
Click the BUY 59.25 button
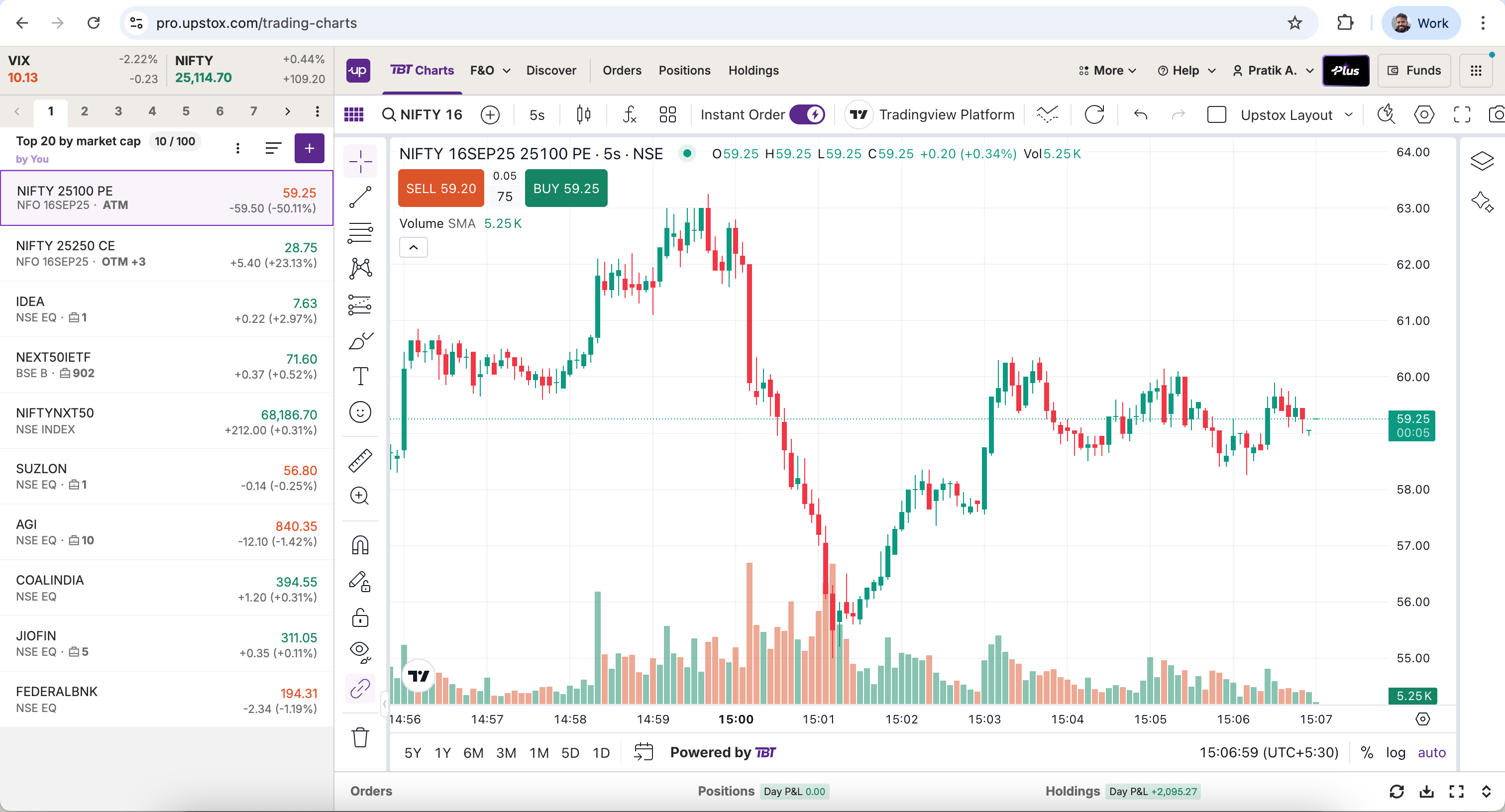coord(565,188)
